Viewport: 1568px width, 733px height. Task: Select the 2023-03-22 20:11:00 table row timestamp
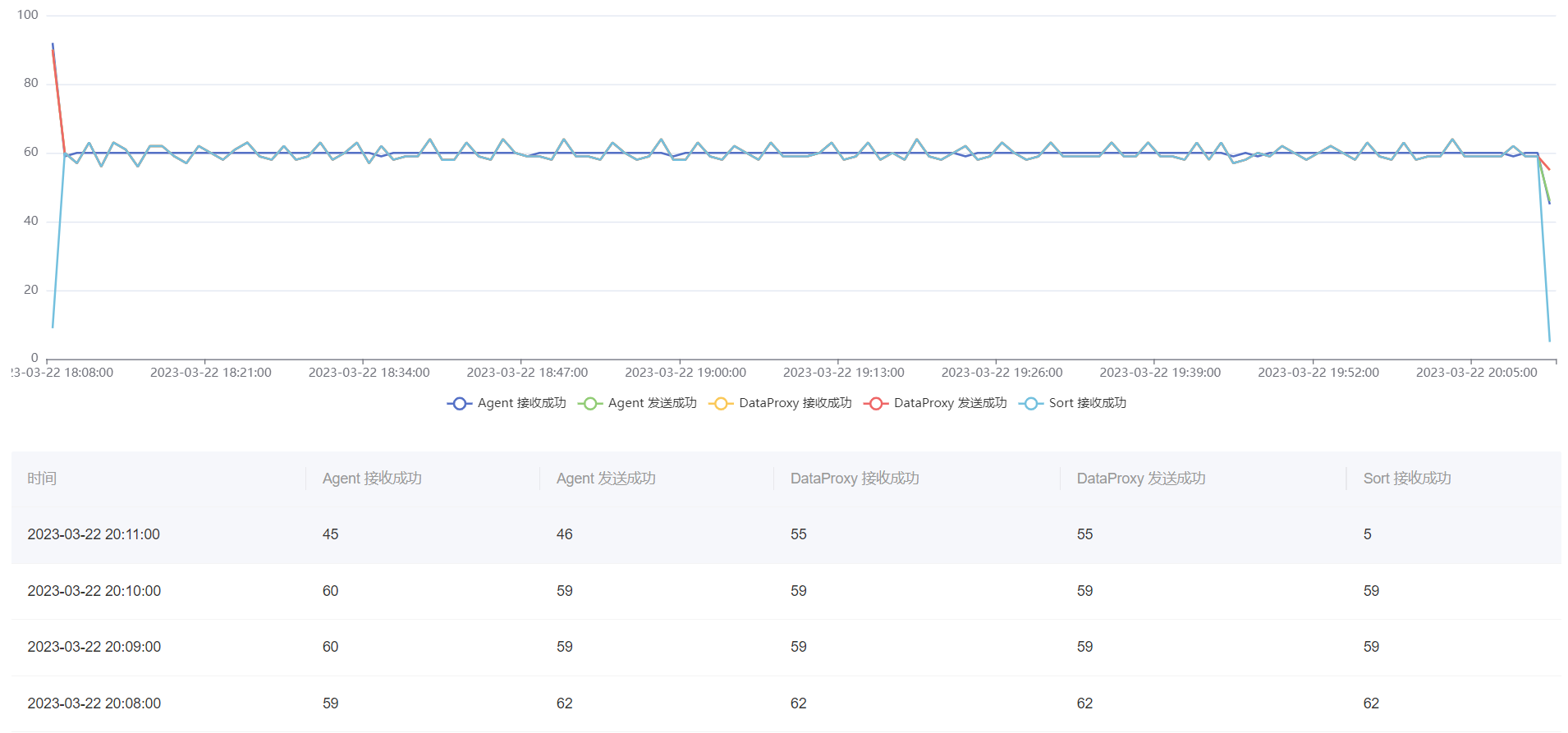(x=94, y=534)
